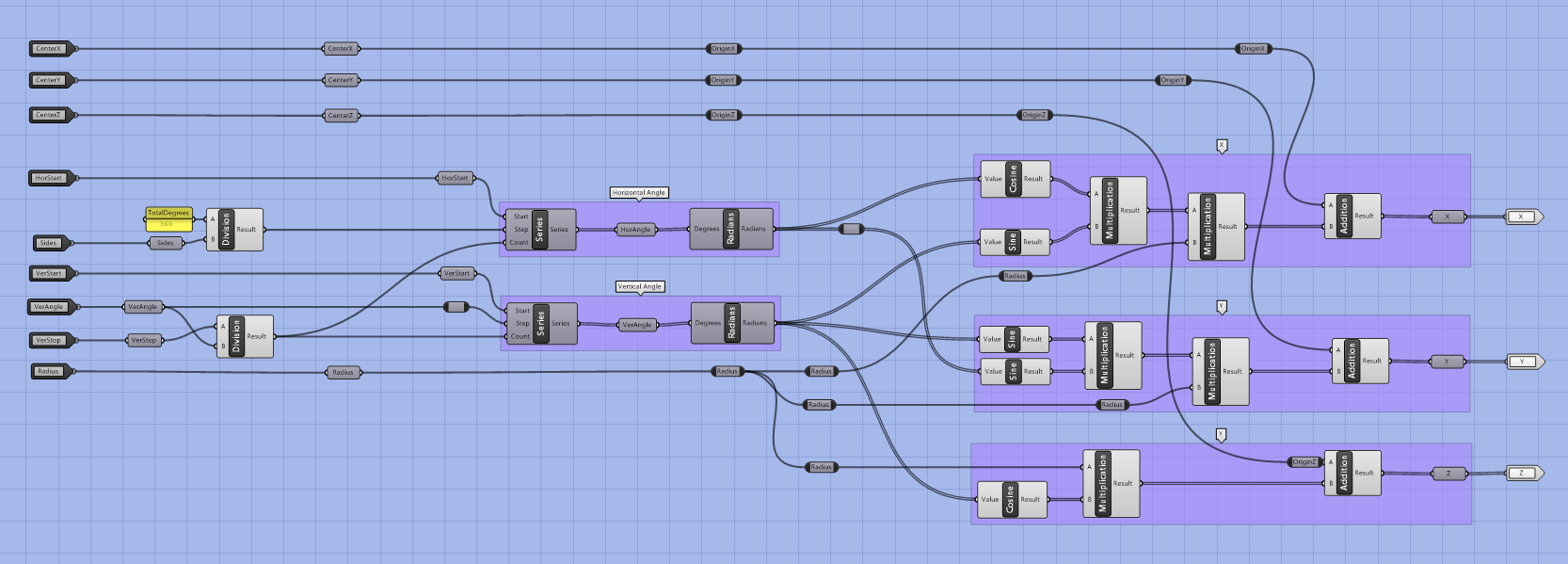Image resolution: width=1568 pixels, height=564 pixels.
Task: Click the HorStart input parameter at the left edge
Action: pos(51,178)
